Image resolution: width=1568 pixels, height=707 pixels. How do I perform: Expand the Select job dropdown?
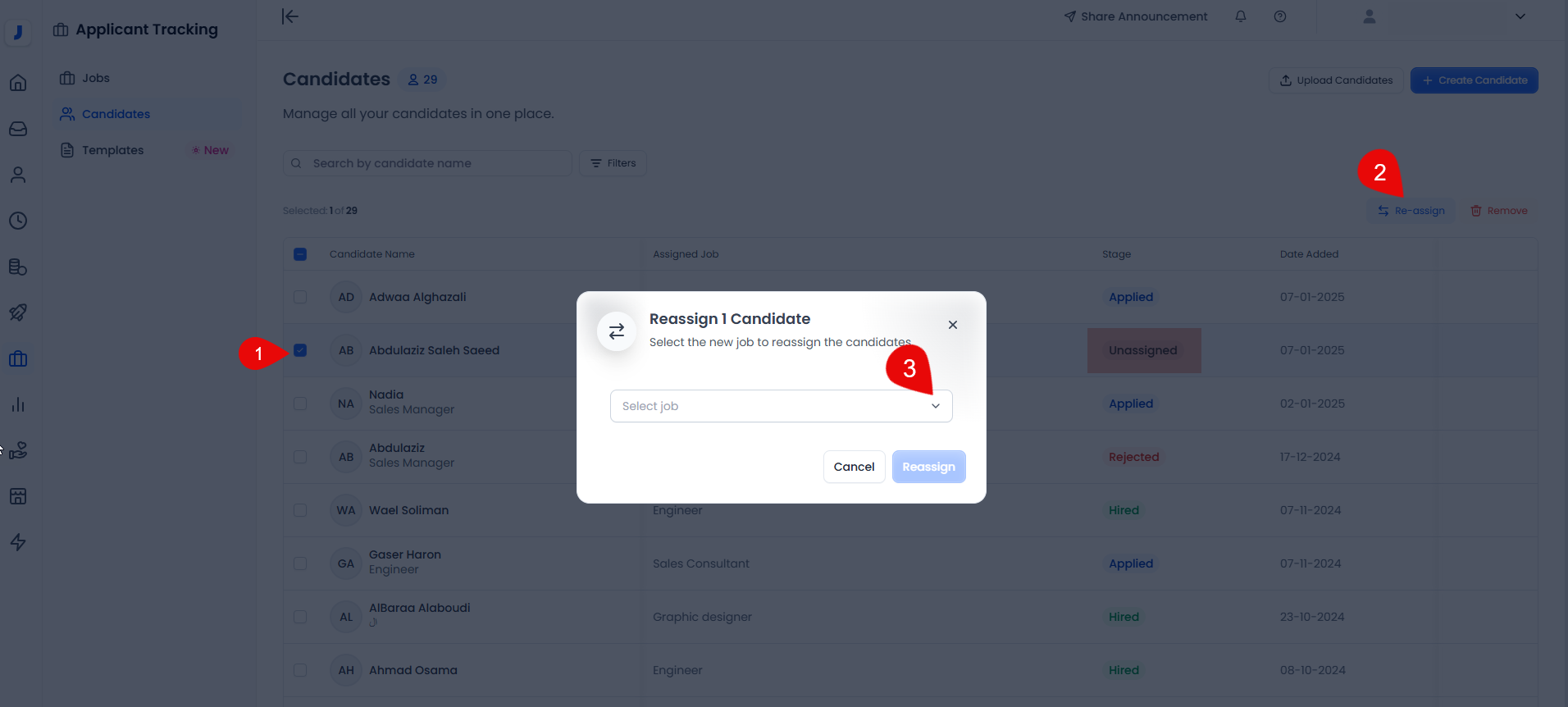click(781, 406)
